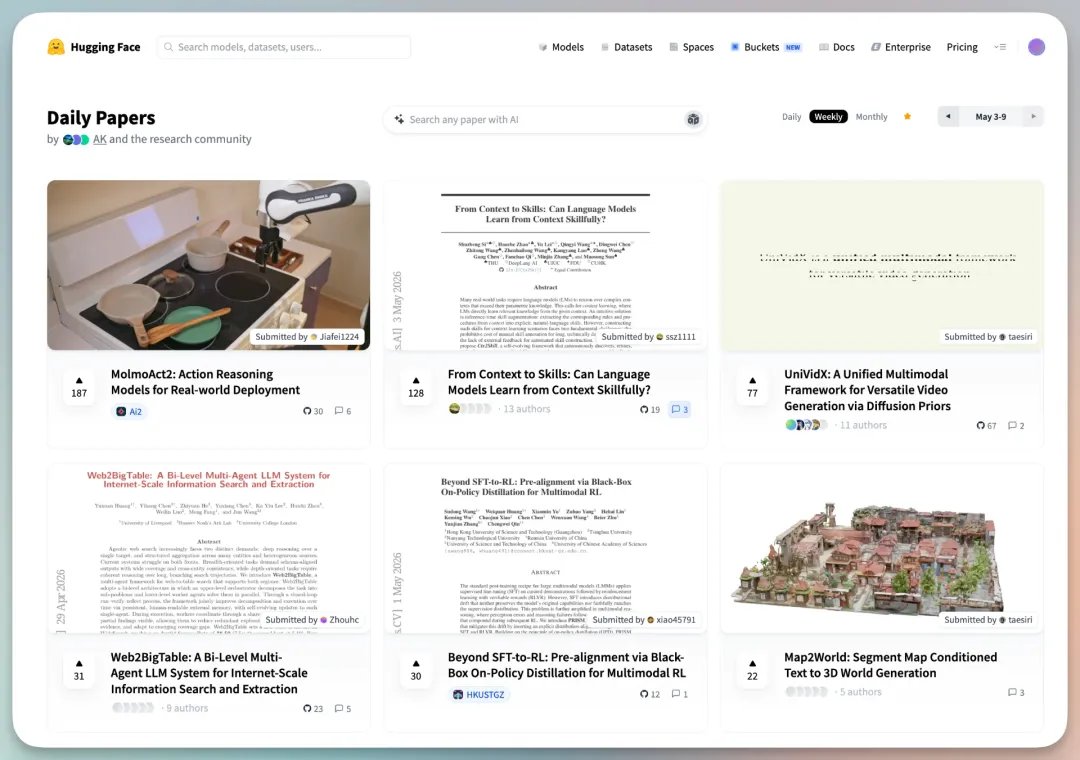Go to previous week arrow
This screenshot has width=1080, height=760.
pyautogui.click(x=948, y=116)
